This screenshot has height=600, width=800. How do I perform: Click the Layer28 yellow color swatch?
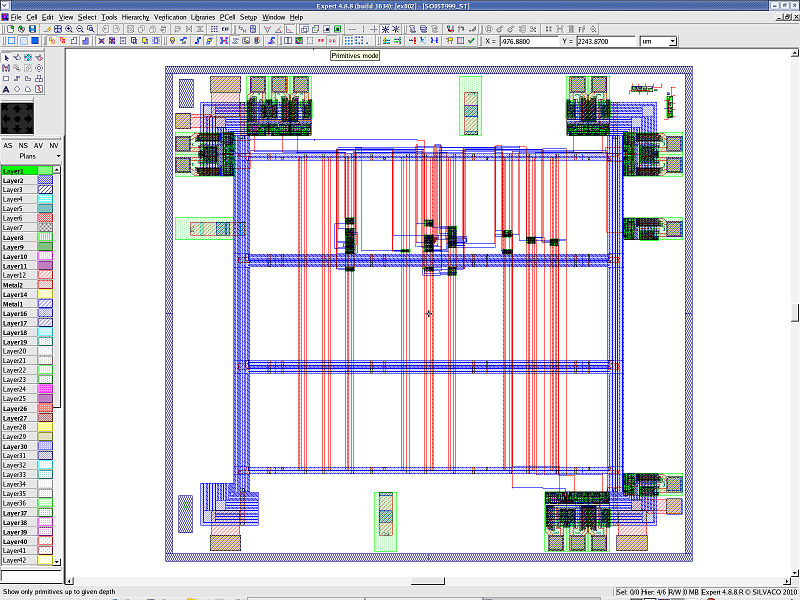click(45, 428)
